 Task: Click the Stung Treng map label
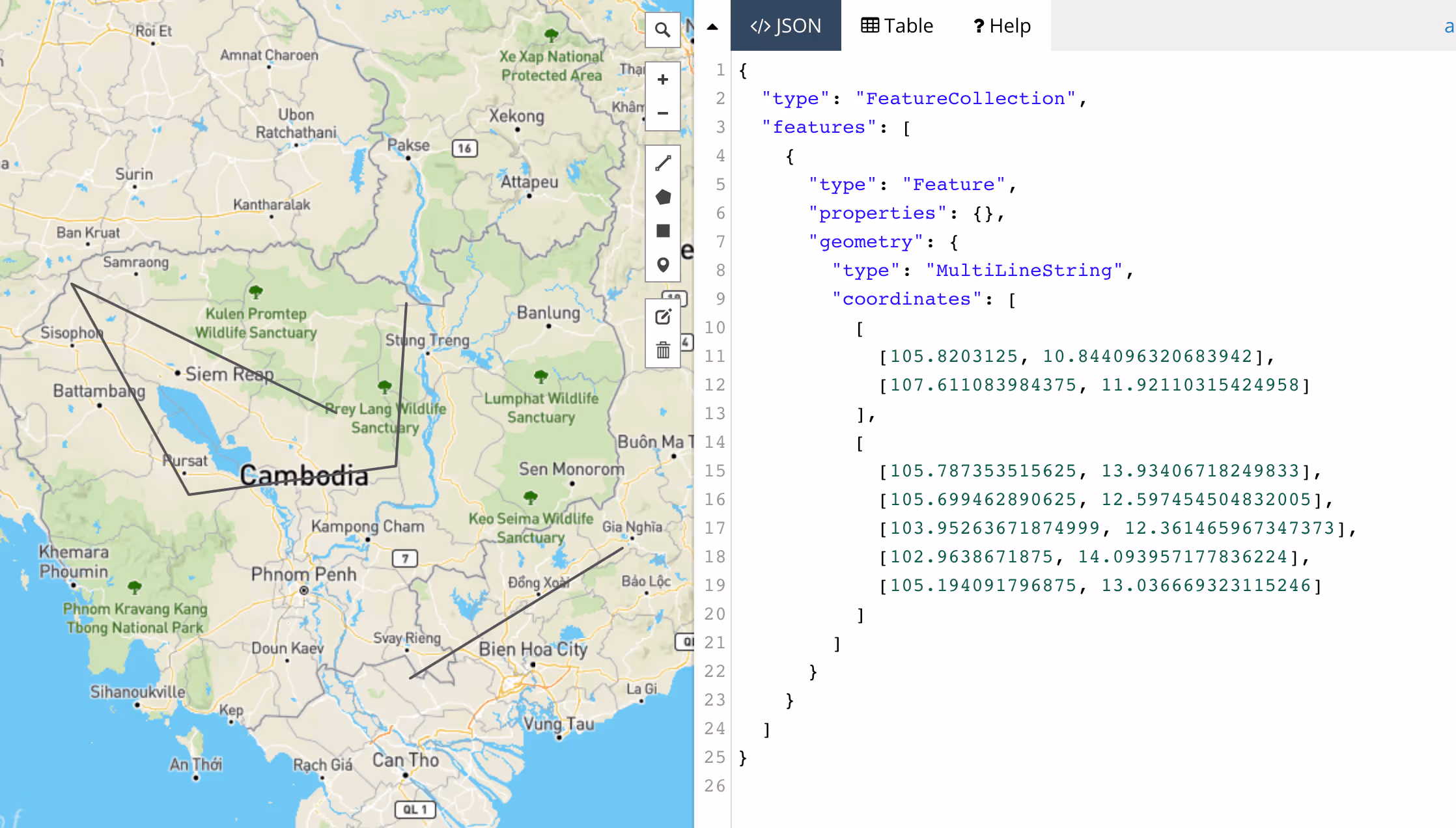(x=427, y=340)
